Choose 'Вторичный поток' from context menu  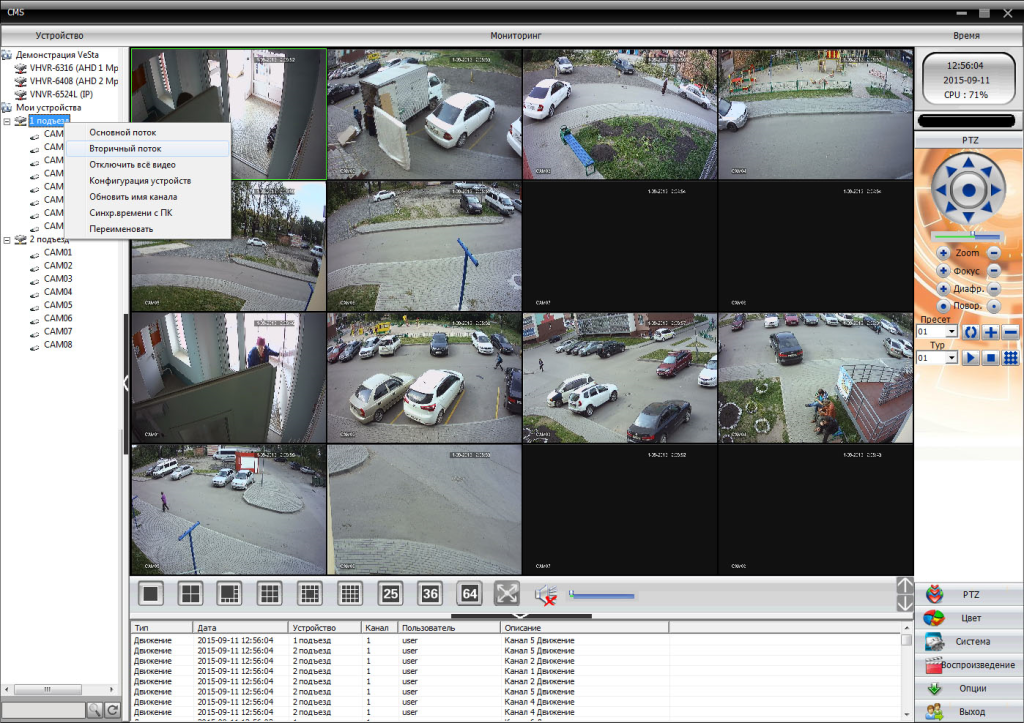coord(125,148)
